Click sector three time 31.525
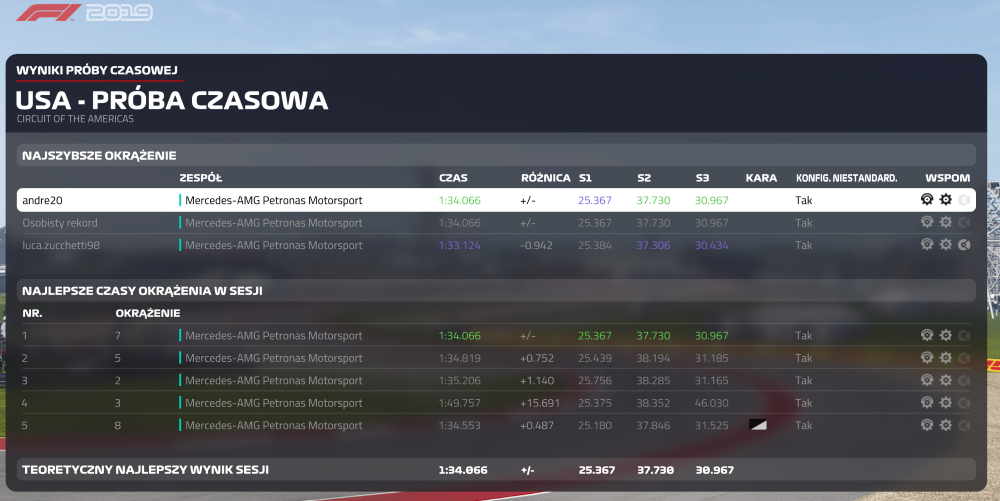The height and width of the screenshot is (501, 1000). (712, 425)
